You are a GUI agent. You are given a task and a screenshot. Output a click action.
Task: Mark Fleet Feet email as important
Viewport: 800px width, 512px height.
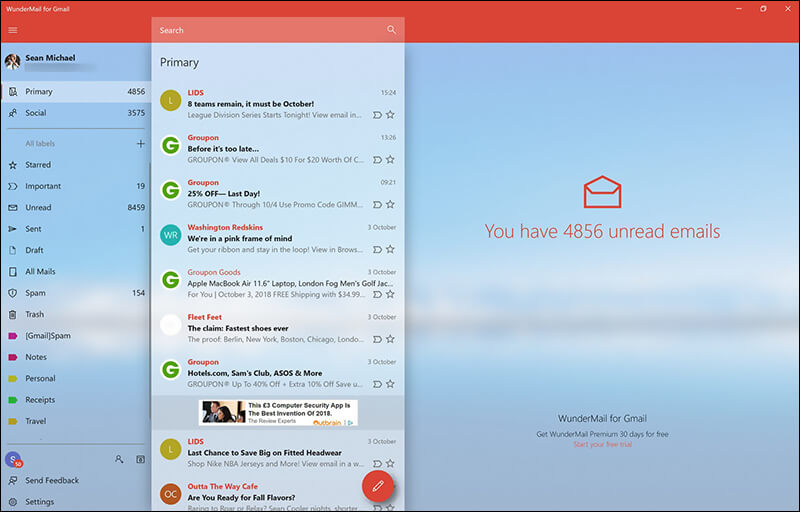377,340
